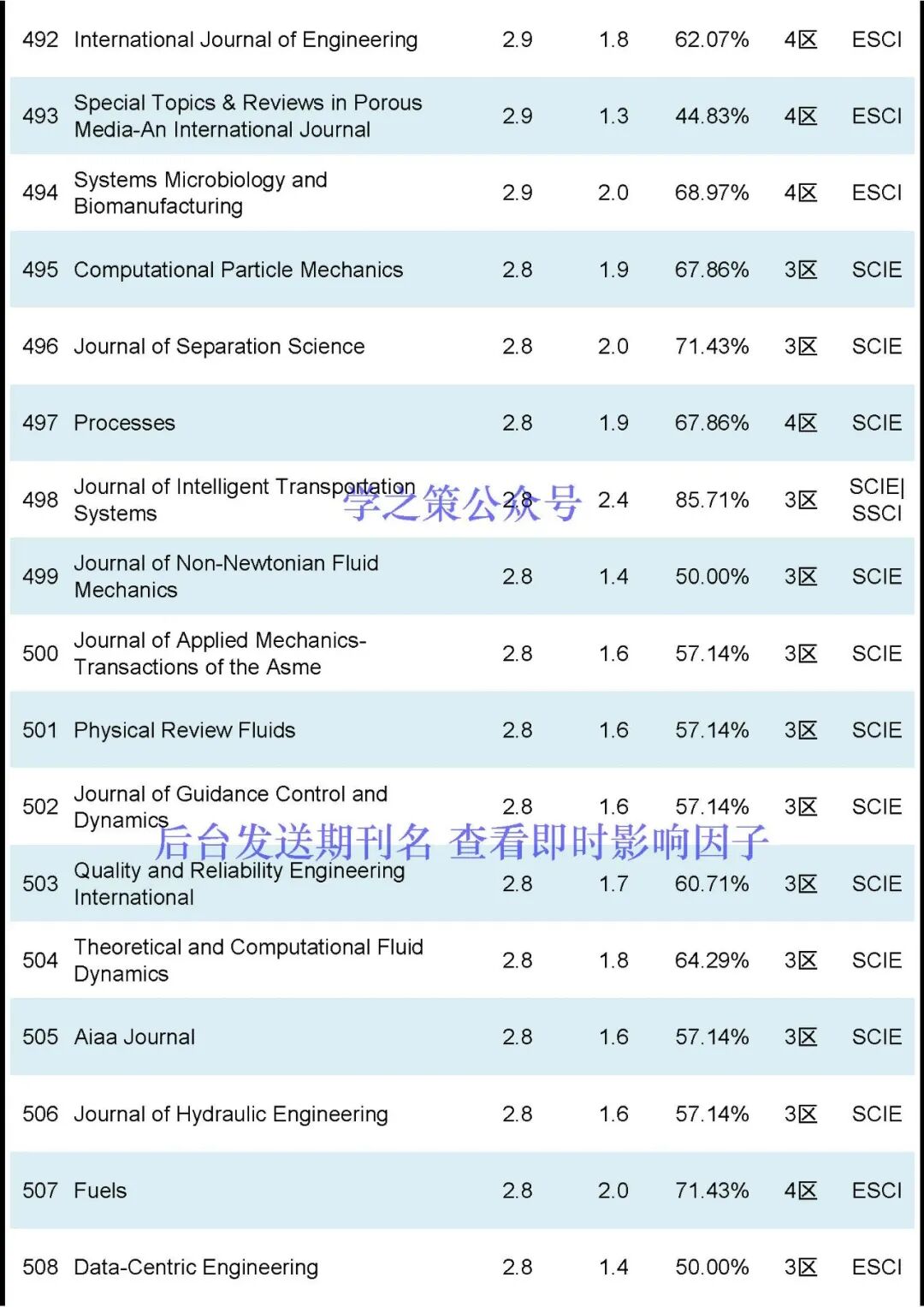Screen dimensions: 924x1307
Task: Click the journal name "Computational Particle Mechanics"
Action: [x=238, y=270]
